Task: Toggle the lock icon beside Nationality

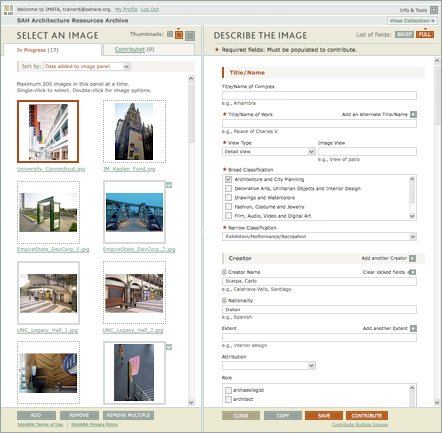Action: (x=224, y=300)
